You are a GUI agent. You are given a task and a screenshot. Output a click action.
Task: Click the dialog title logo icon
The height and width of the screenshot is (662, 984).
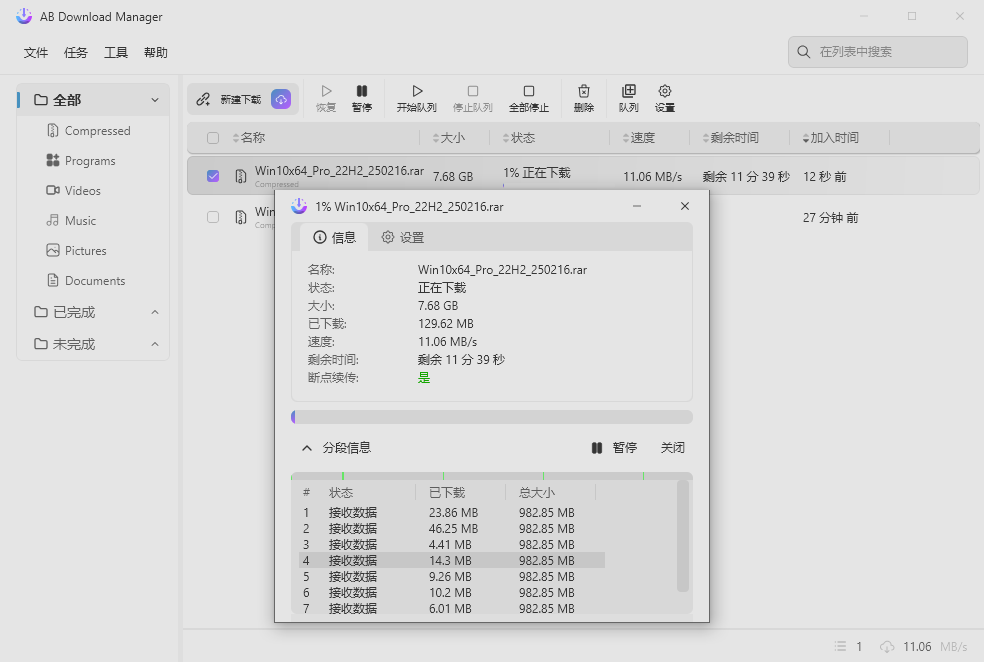[x=299, y=206]
